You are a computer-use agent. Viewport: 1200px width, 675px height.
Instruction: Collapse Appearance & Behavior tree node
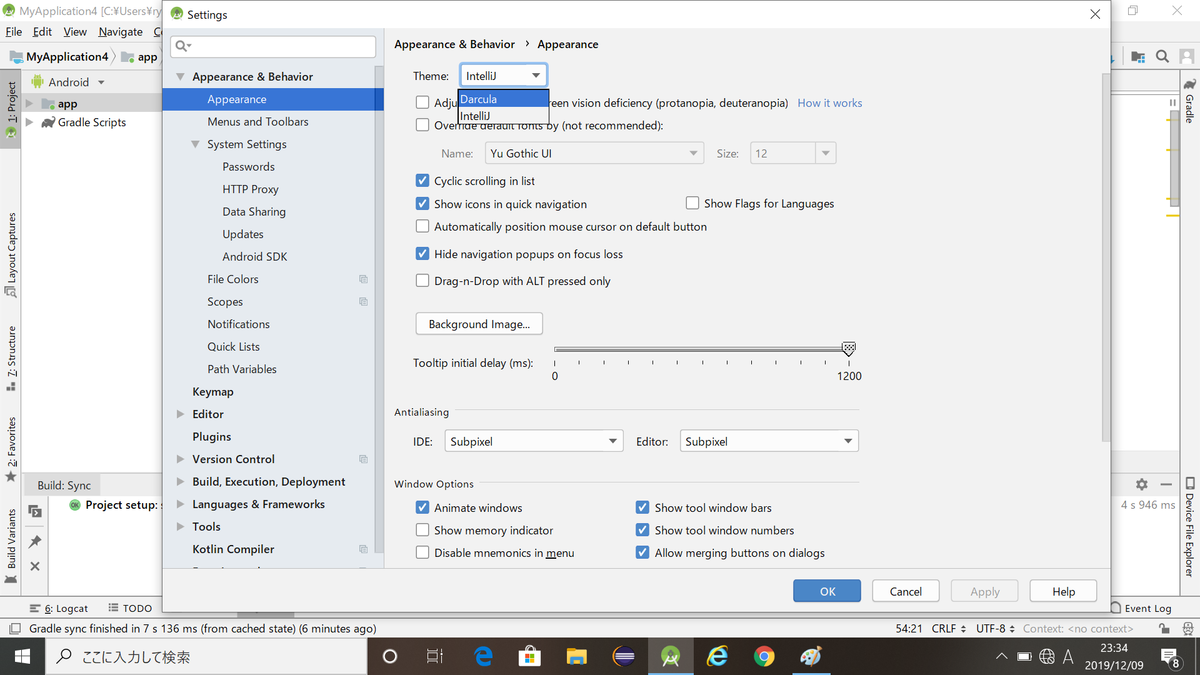180,77
